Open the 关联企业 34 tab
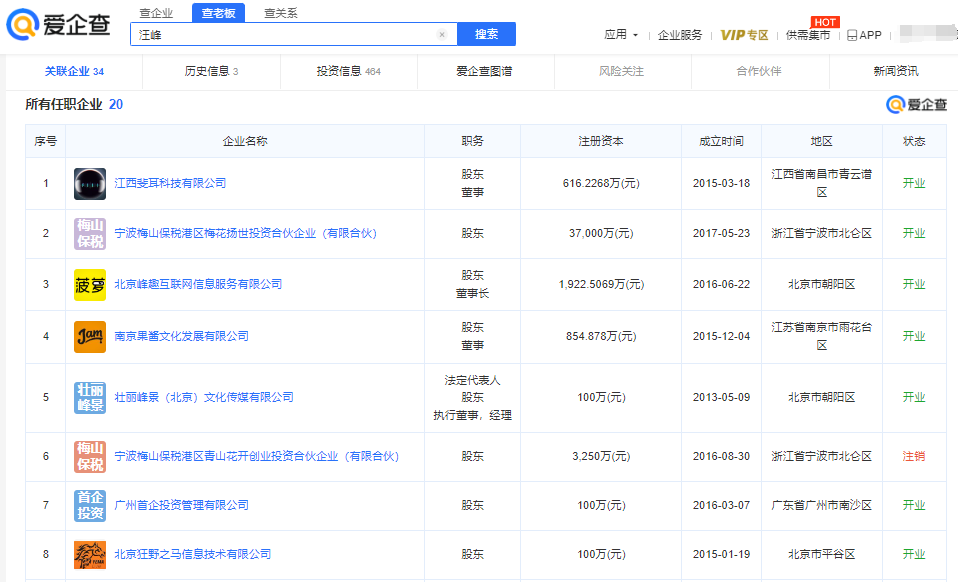This screenshot has width=958, height=582. coord(74,71)
